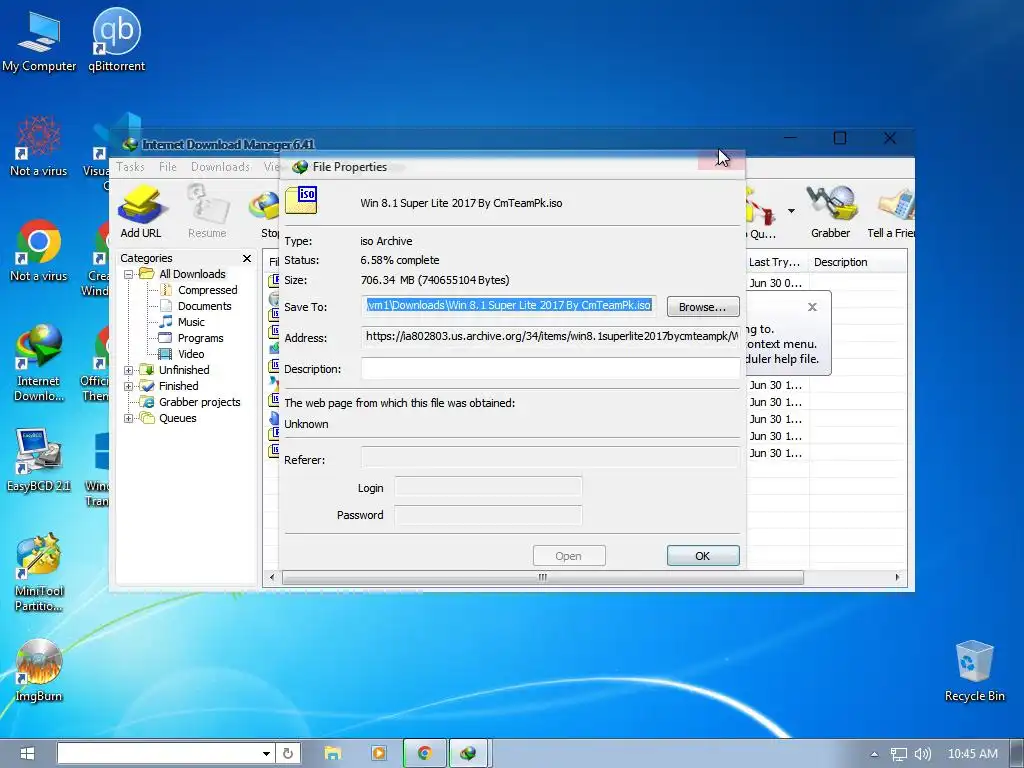The height and width of the screenshot is (768, 1024).
Task: Click the Description input field
Action: [551, 369]
